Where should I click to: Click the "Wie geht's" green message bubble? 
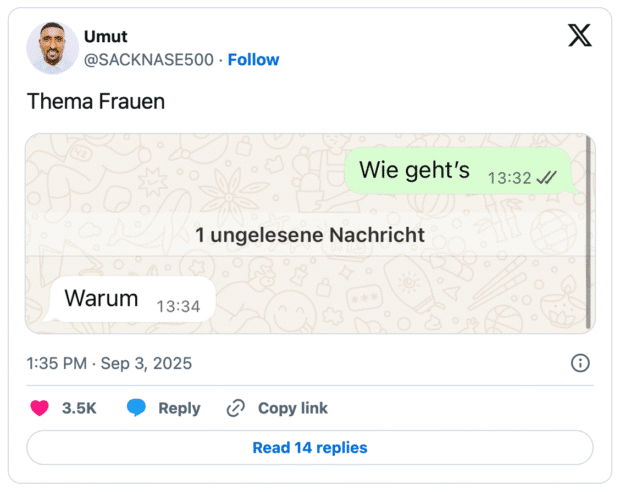coord(458,172)
